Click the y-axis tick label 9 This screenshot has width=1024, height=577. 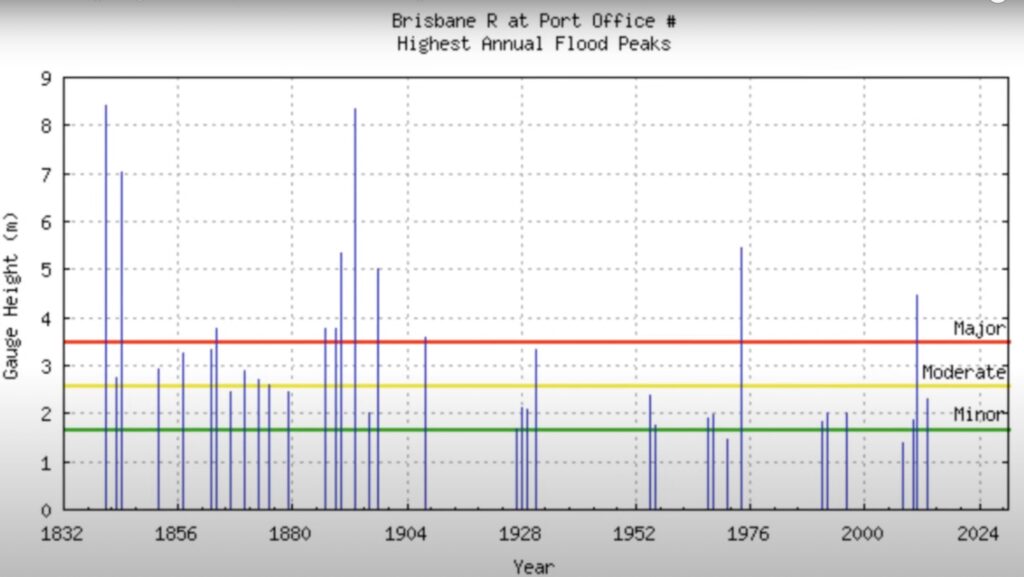click(x=46, y=79)
